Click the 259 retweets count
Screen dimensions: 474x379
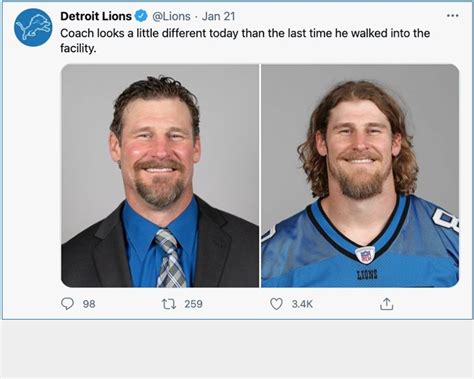[193, 304]
